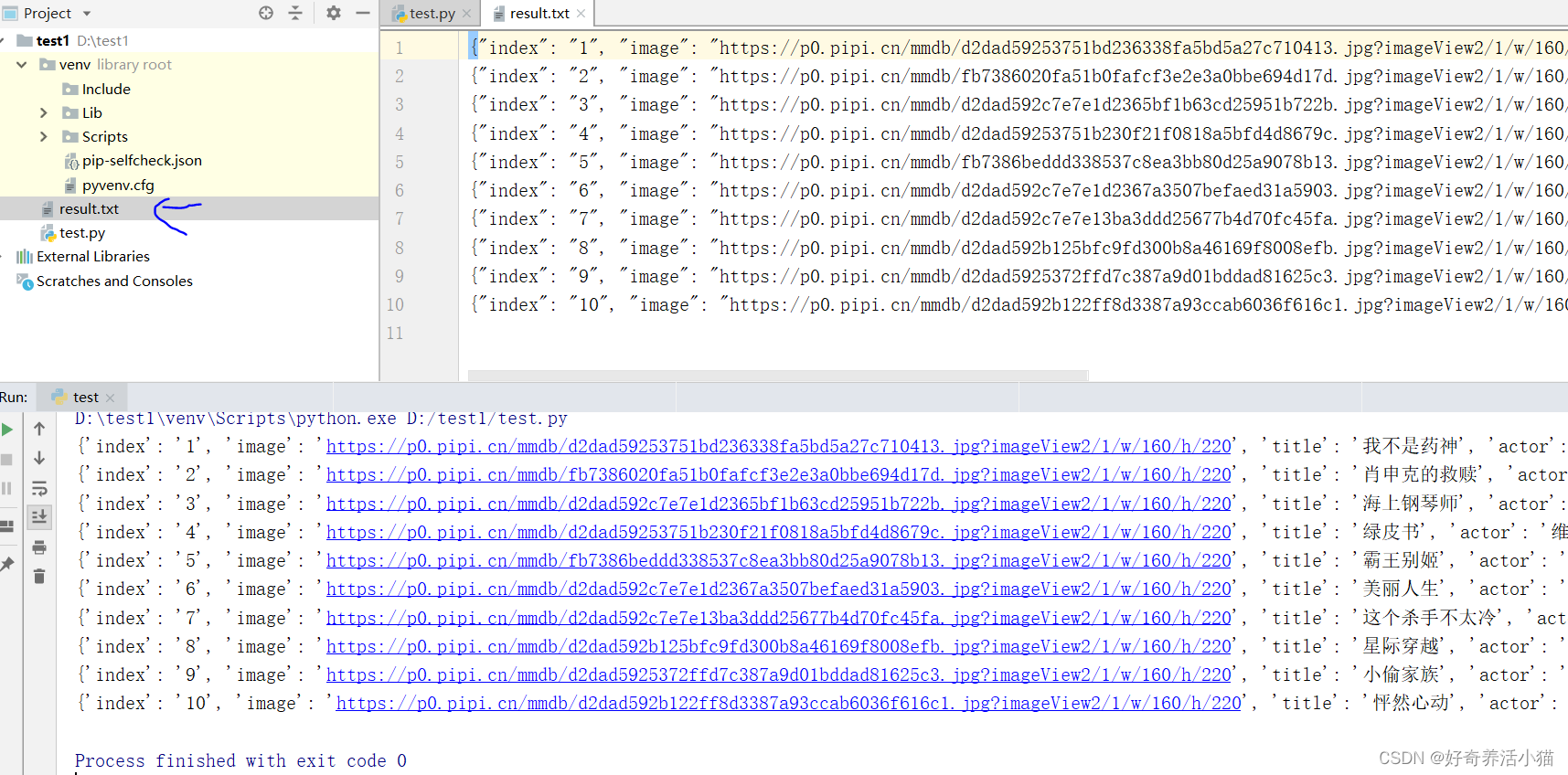Collapse the test1 project root
1568x775 pixels.
tap(3, 40)
